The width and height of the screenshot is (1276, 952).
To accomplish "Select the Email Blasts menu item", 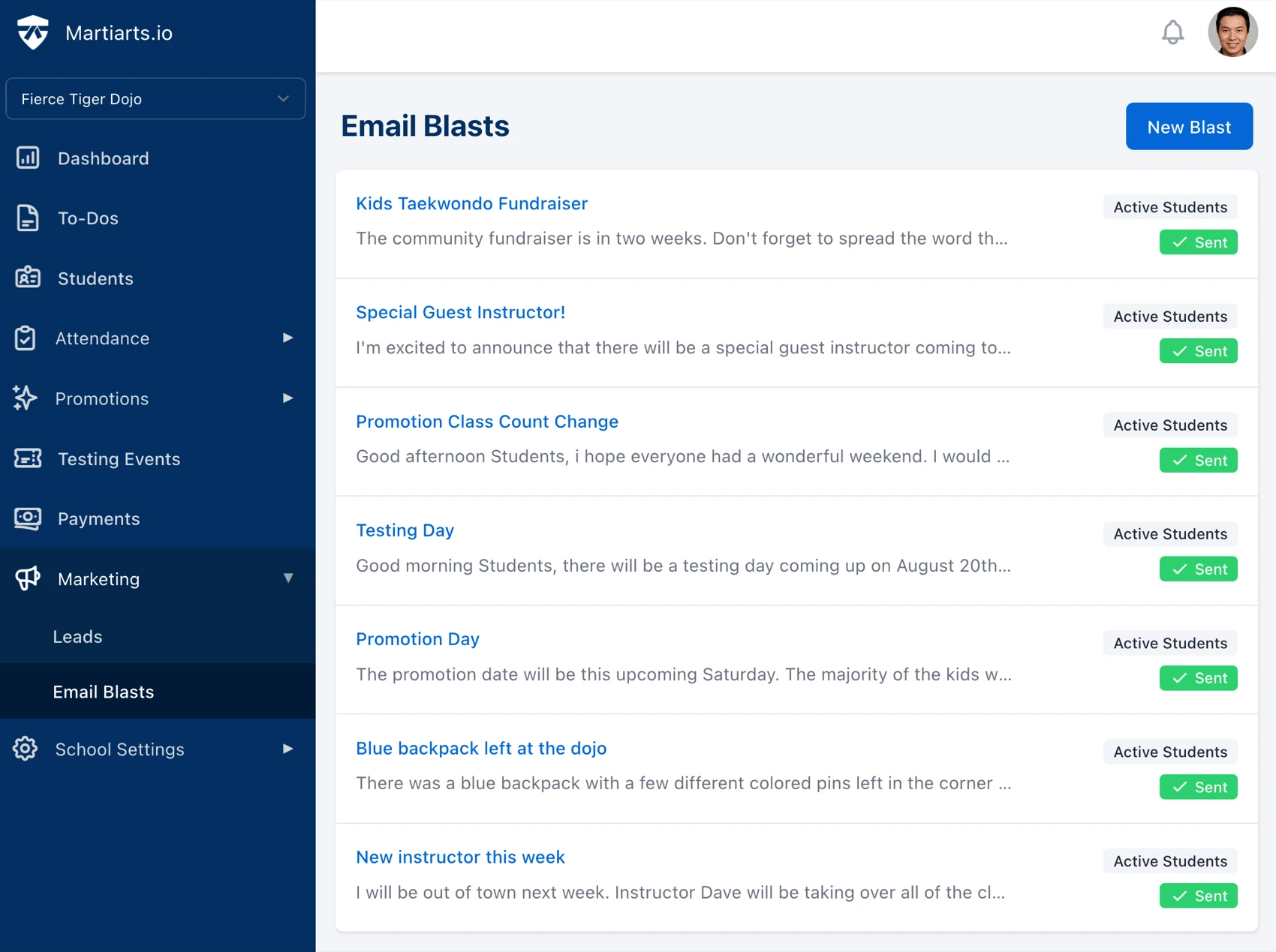I will point(104,692).
